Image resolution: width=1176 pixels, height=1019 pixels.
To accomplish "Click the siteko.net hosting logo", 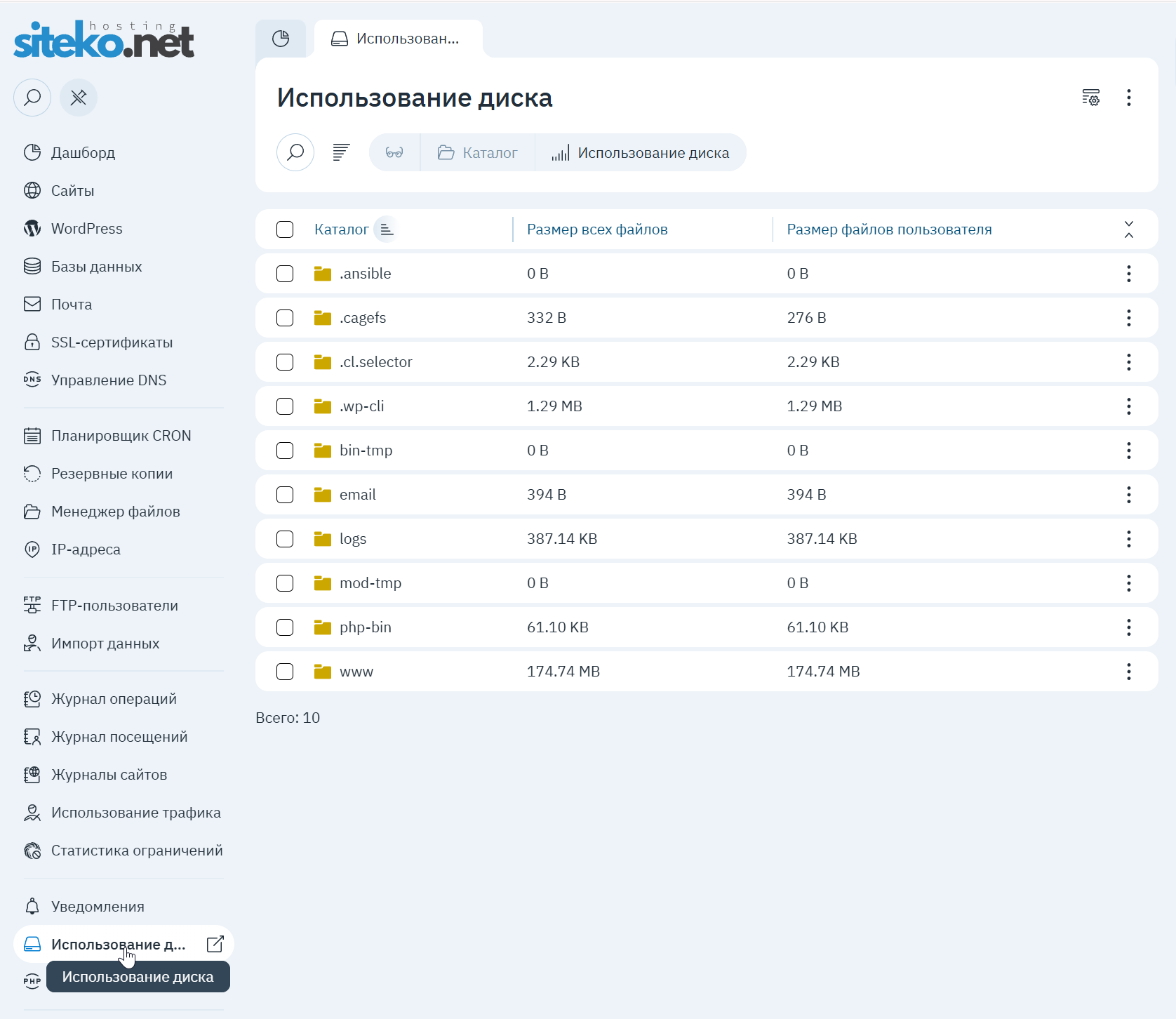I will tap(104, 39).
